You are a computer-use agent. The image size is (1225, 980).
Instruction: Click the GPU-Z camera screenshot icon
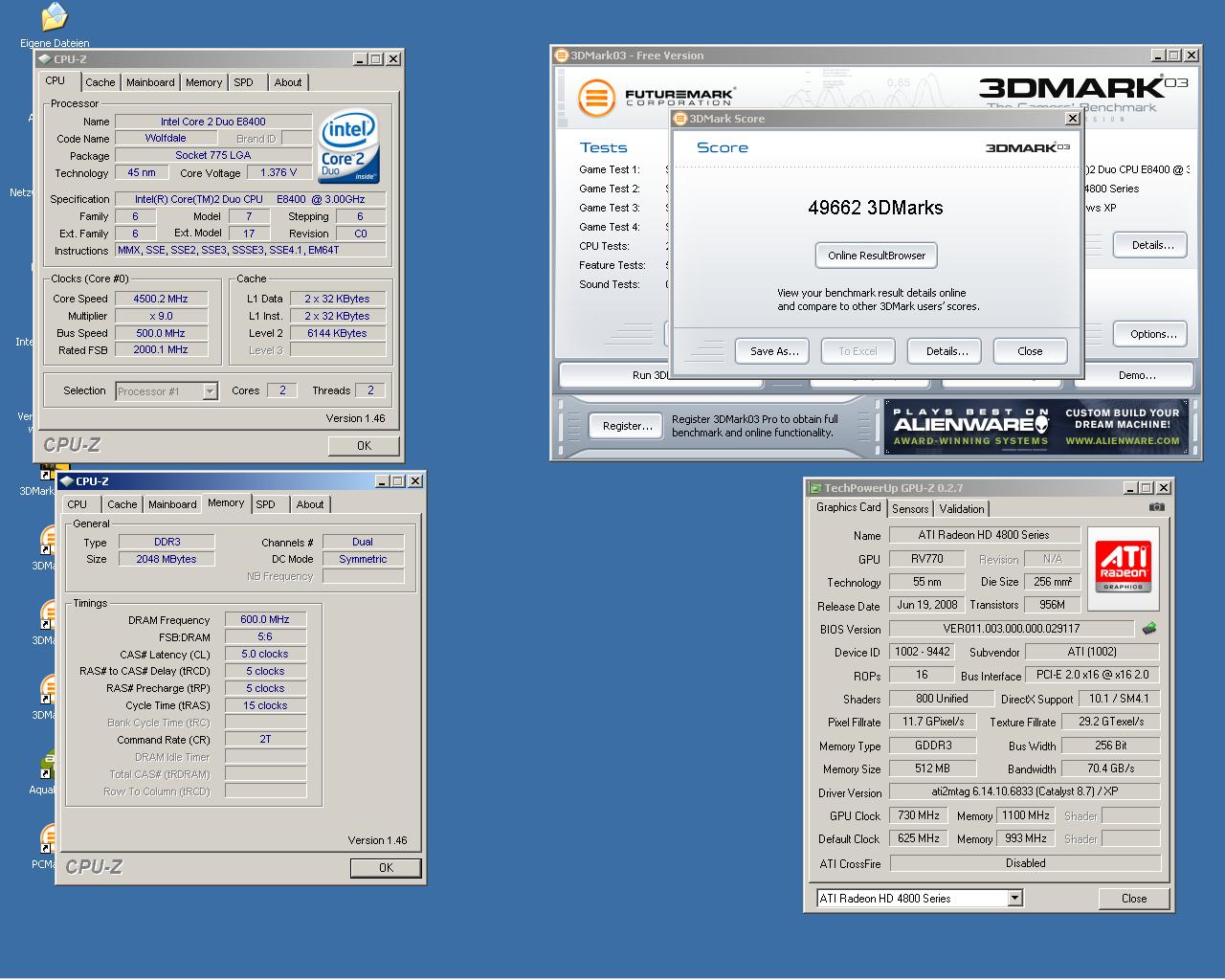1156,507
